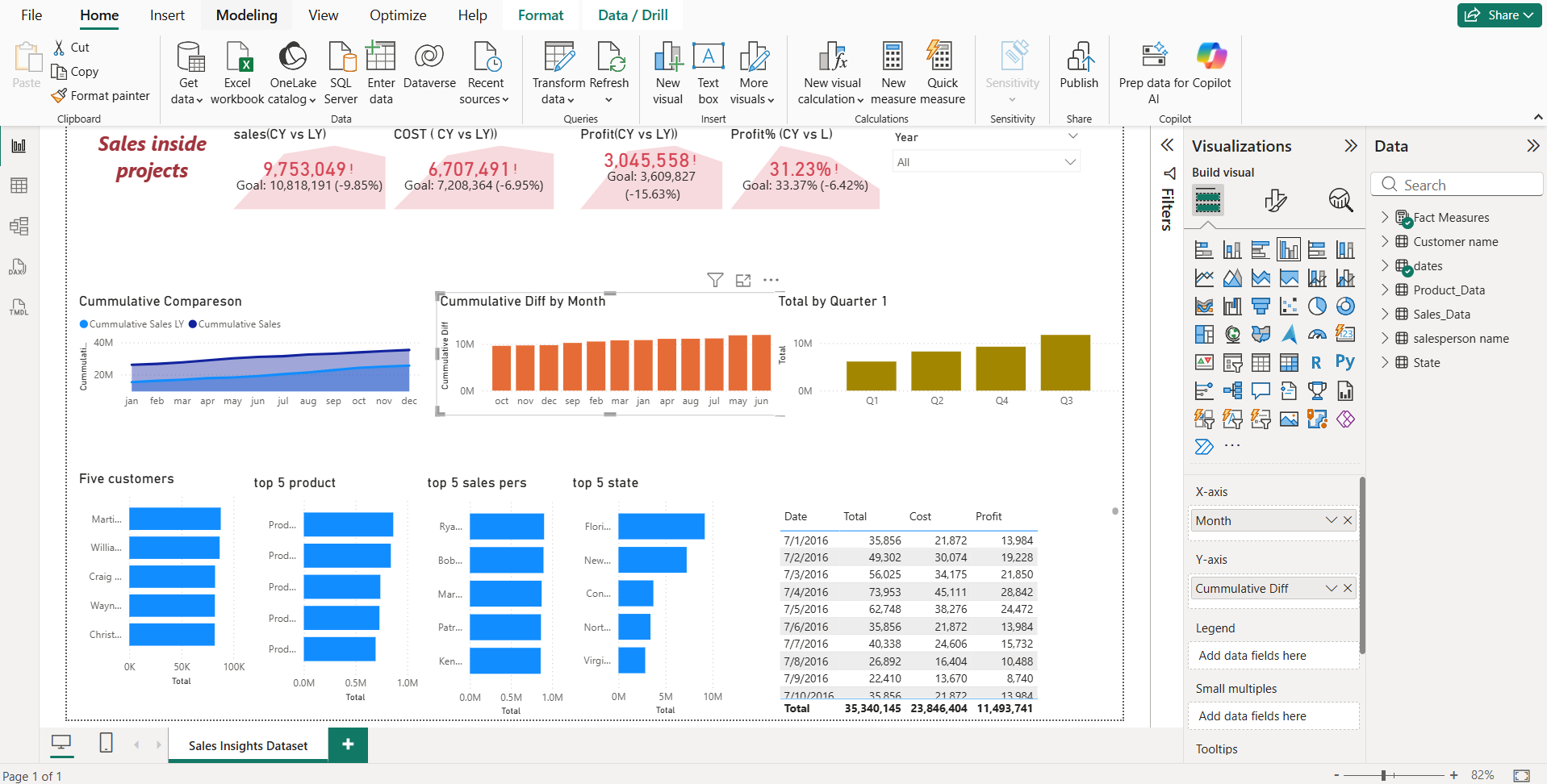Open the TMDL view
1547x784 pixels.
coord(19,307)
